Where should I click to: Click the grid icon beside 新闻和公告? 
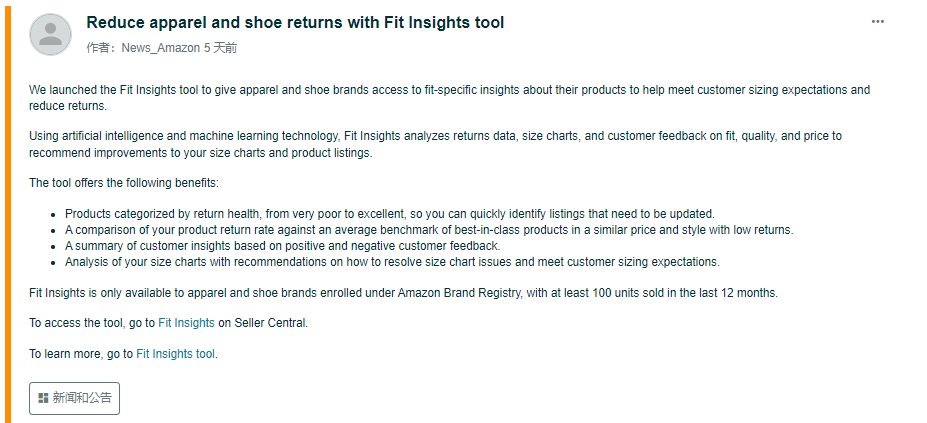coord(43,398)
